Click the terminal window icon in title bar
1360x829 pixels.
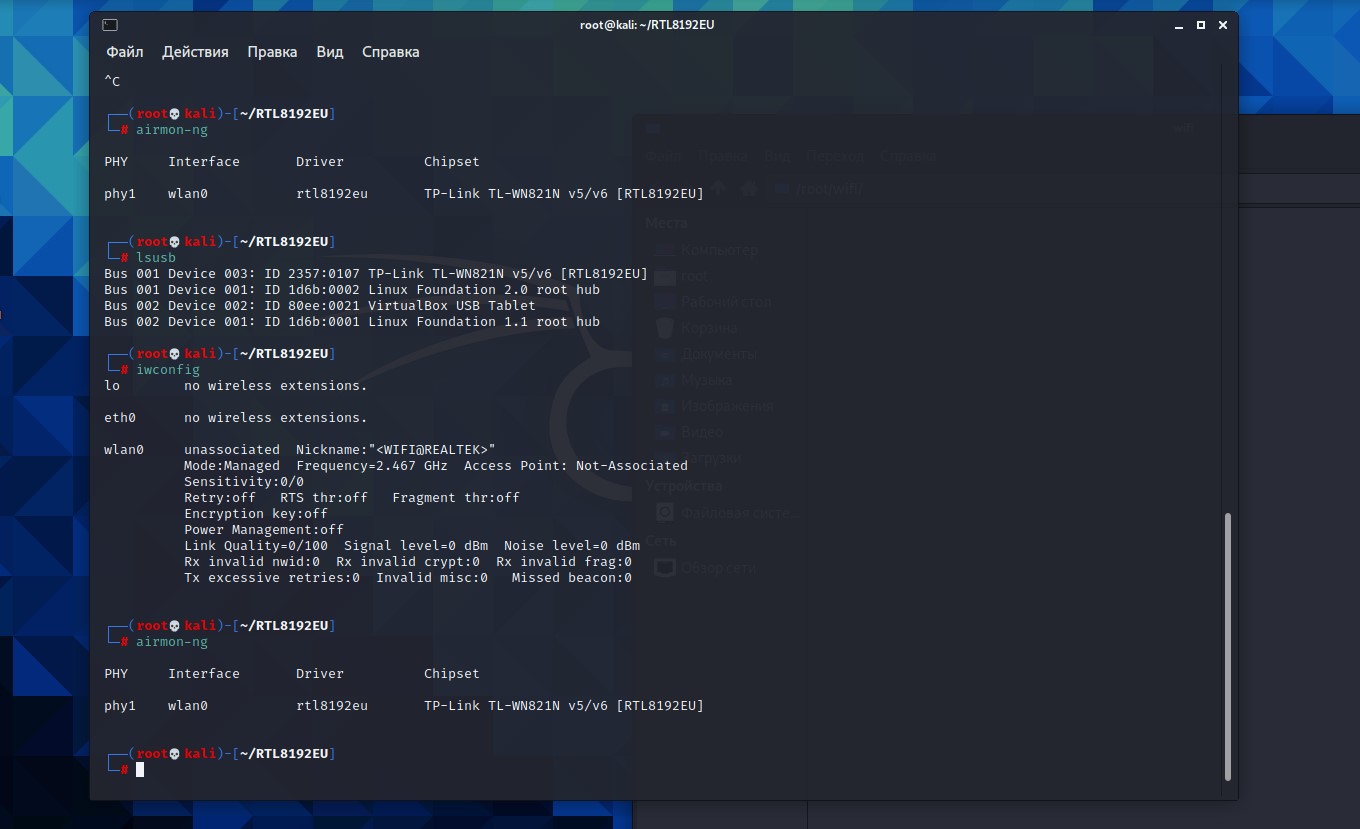pos(110,25)
